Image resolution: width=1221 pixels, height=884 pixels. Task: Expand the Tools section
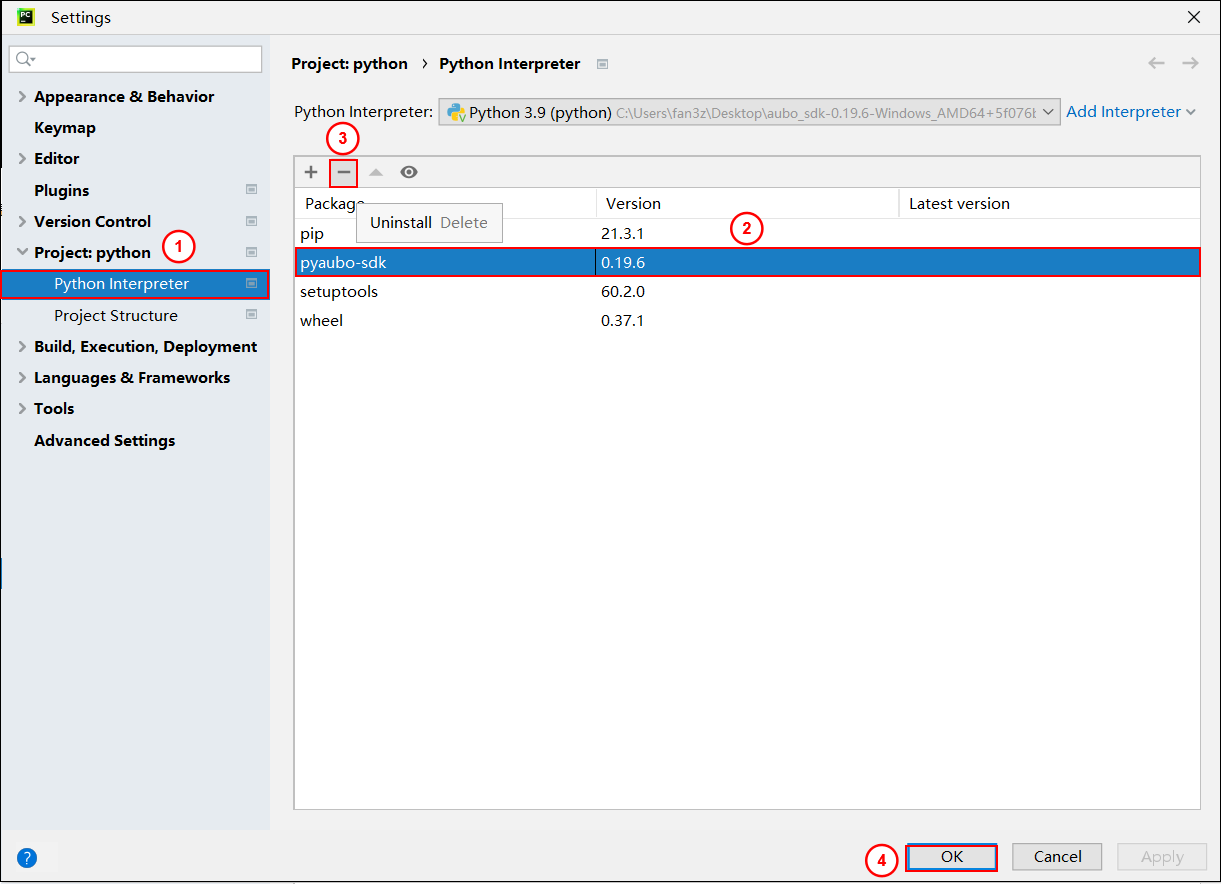tap(22, 408)
